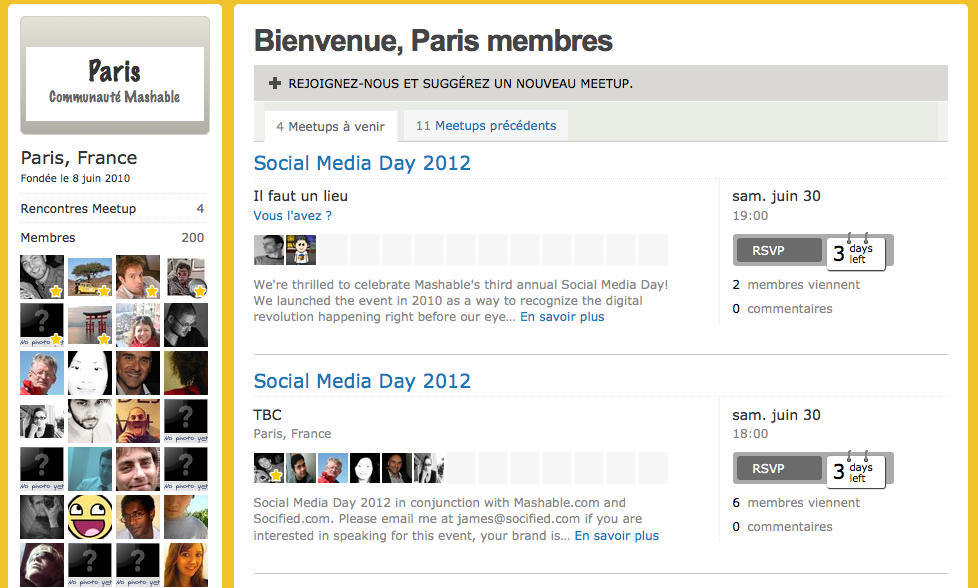Click the "Bienvenue, Paris membres" heading
Image resolution: width=978 pixels, height=588 pixels.
pyautogui.click(x=433, y=41)
